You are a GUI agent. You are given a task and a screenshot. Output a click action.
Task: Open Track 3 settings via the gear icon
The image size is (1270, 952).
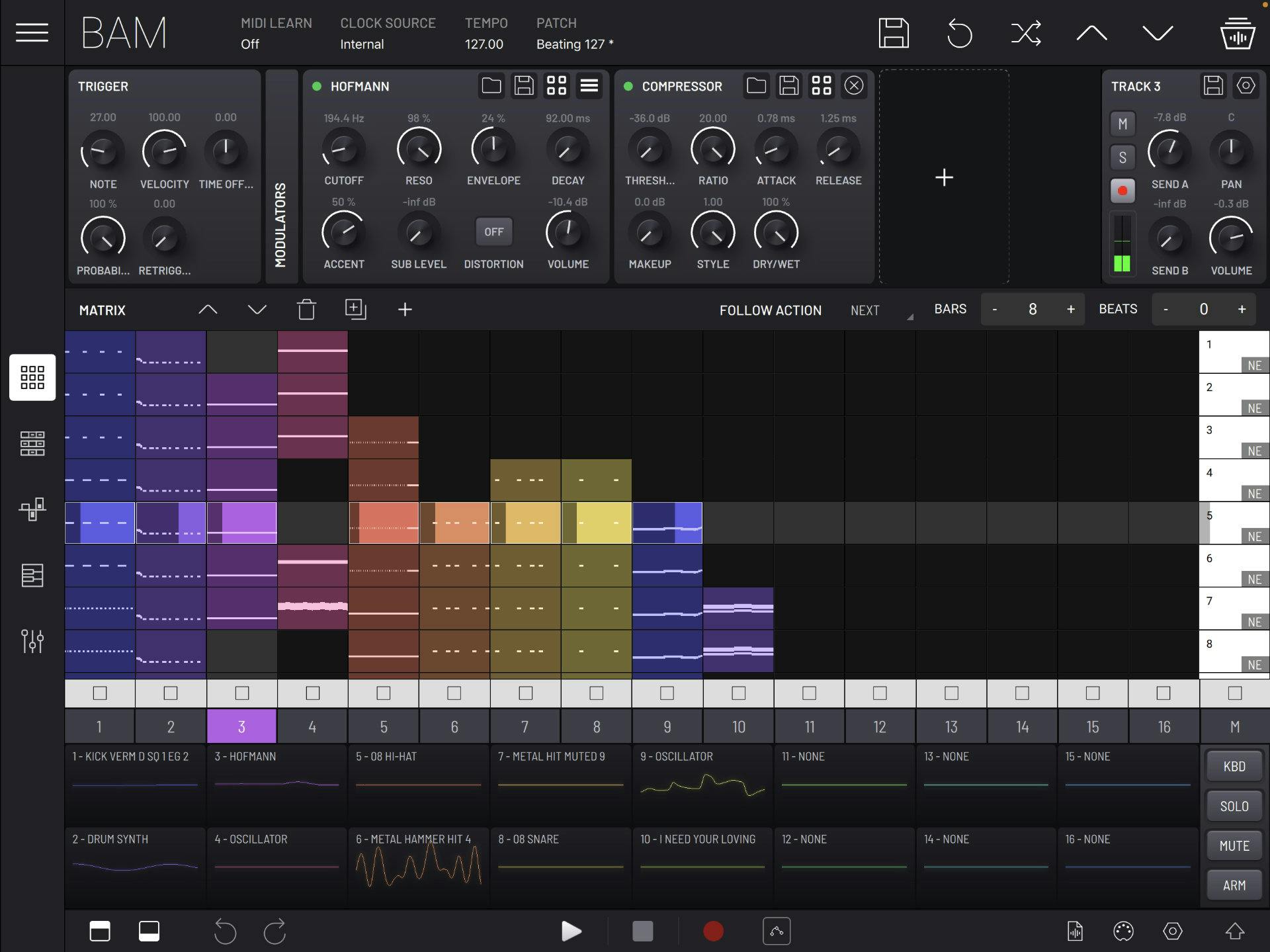pyautogui.click(x=1246, y=86)
